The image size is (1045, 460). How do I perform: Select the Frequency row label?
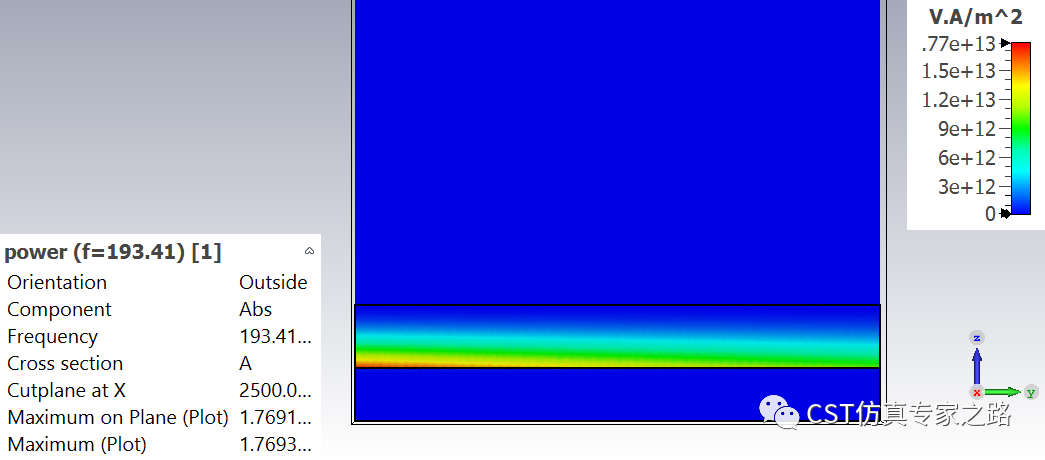coord(52,337)
